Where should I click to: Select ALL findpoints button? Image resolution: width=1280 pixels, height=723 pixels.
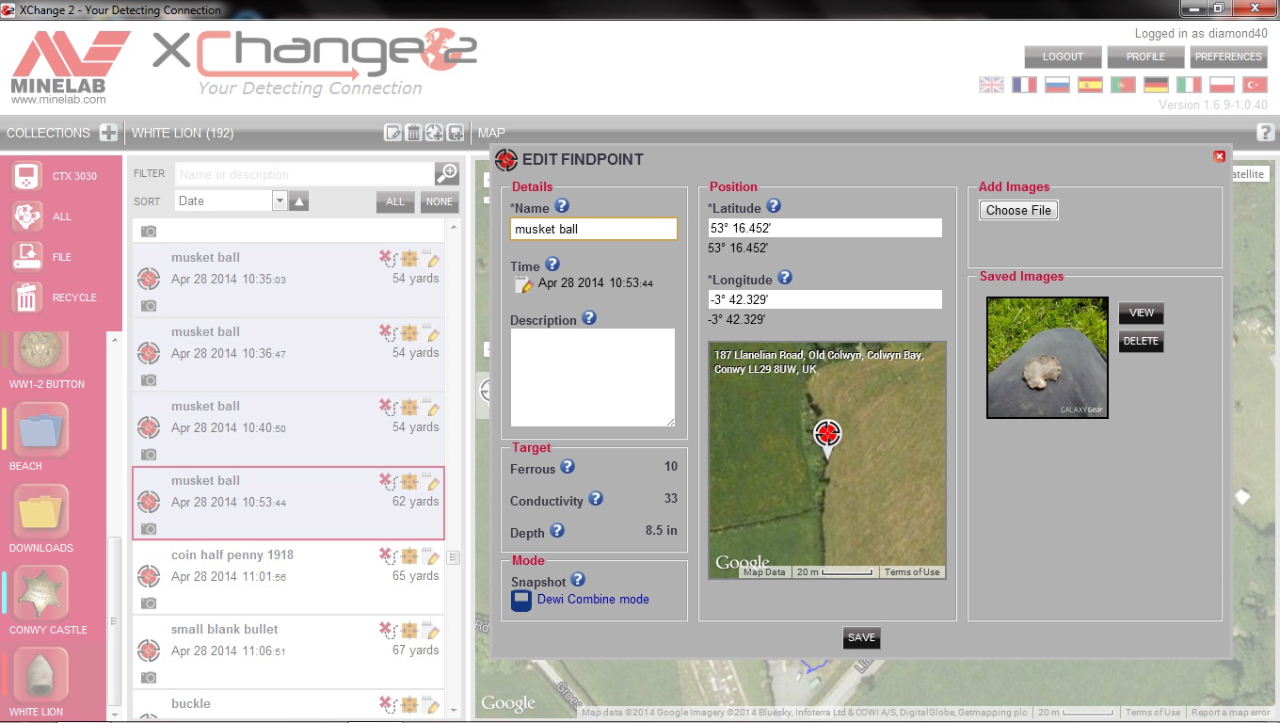[x=395, y=202]
